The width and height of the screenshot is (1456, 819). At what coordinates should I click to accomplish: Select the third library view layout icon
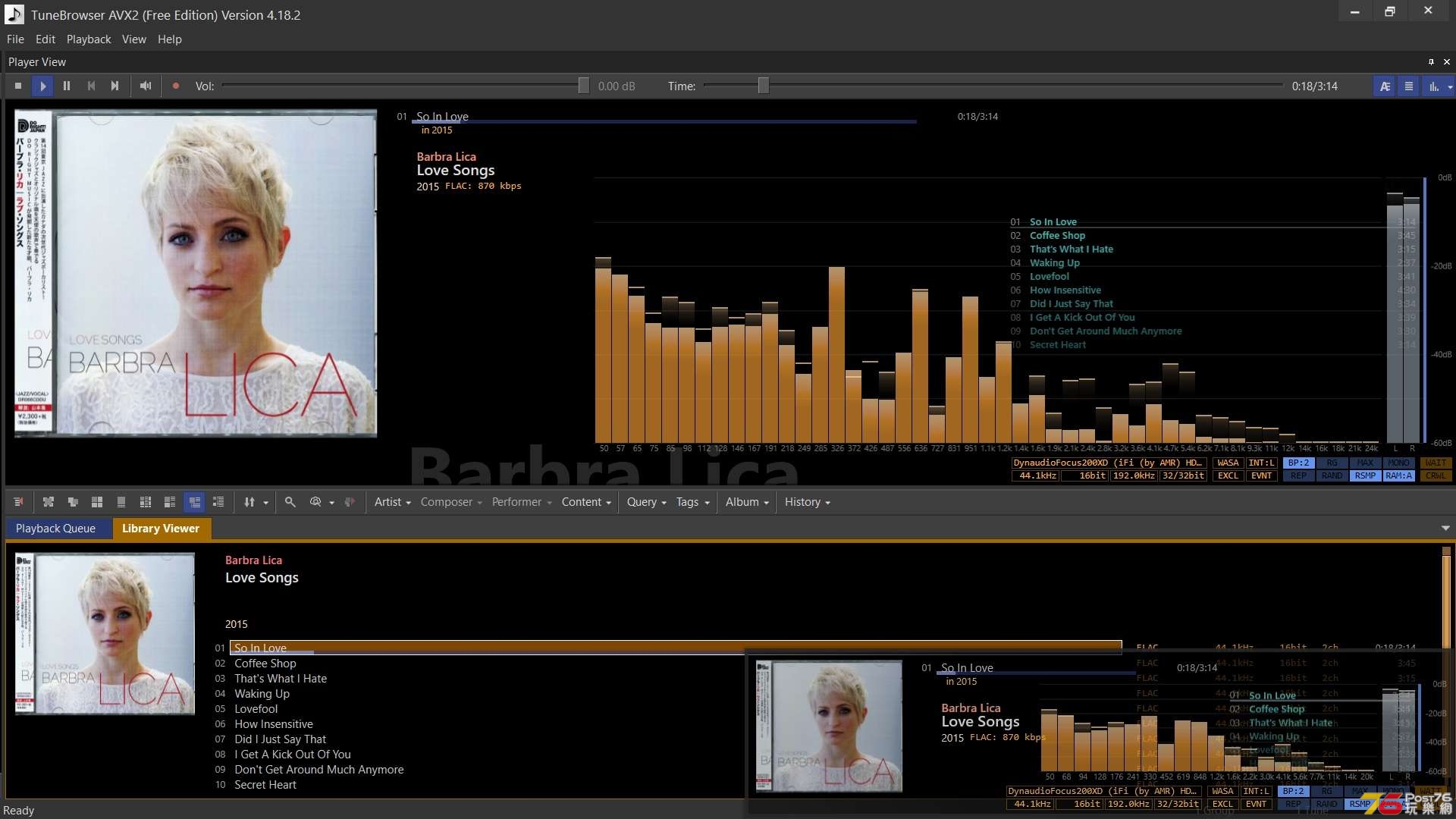coord(73,502)
